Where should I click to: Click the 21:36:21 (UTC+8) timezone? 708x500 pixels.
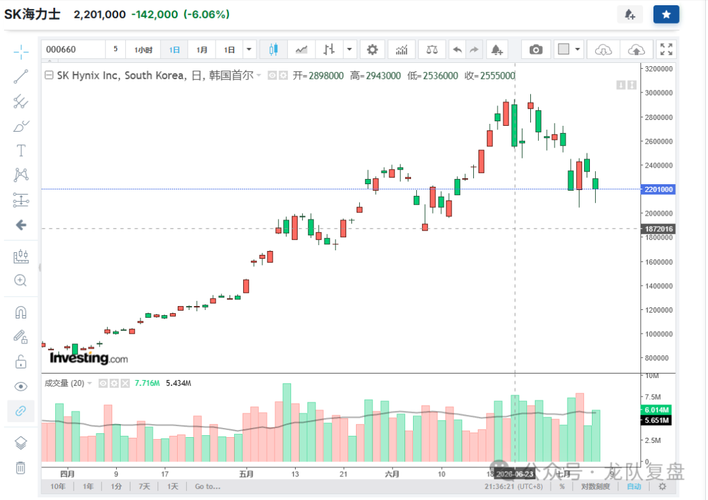pos(514,486)
